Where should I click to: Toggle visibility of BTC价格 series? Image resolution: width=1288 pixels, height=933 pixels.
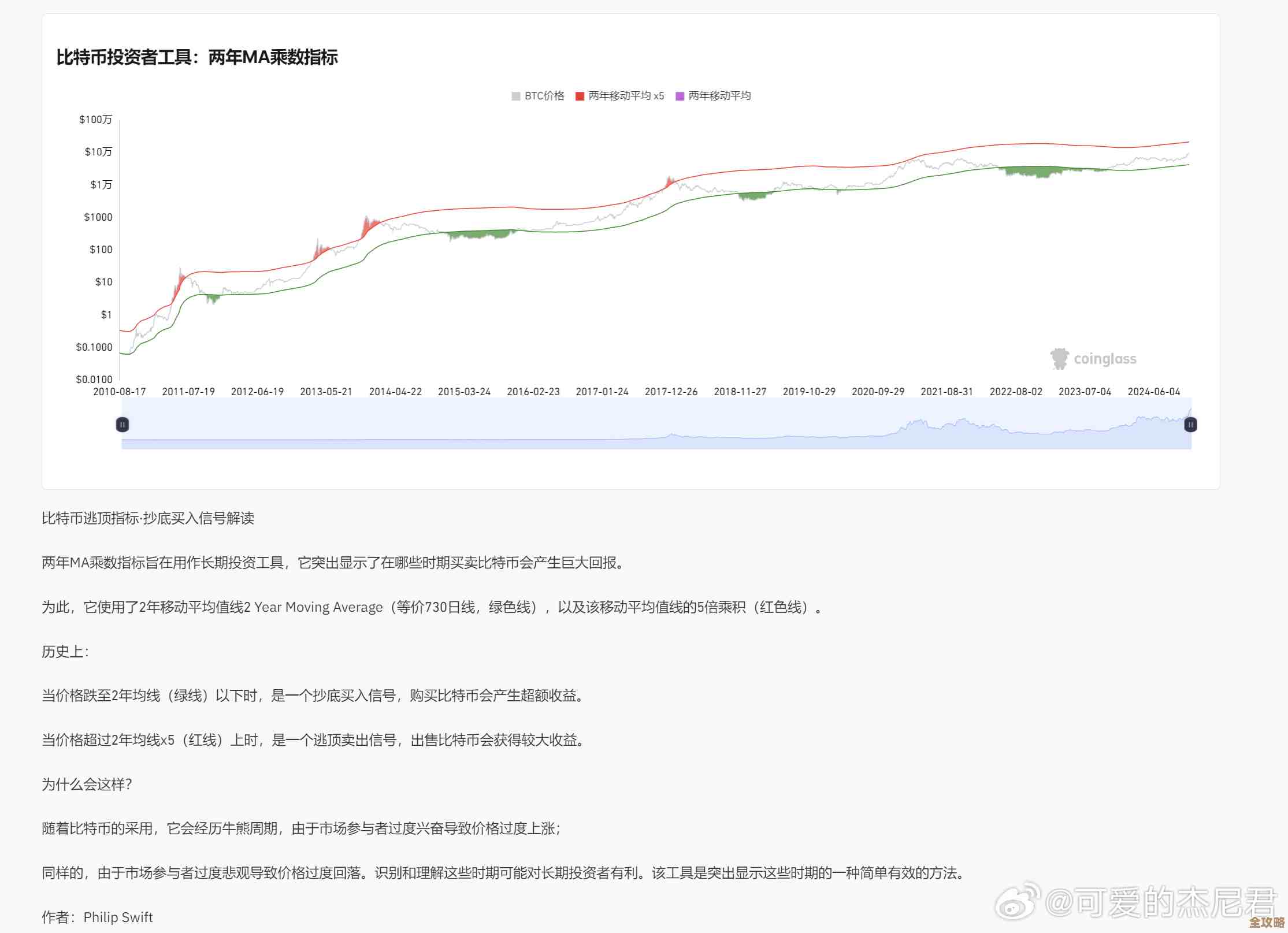coord(537,95)
